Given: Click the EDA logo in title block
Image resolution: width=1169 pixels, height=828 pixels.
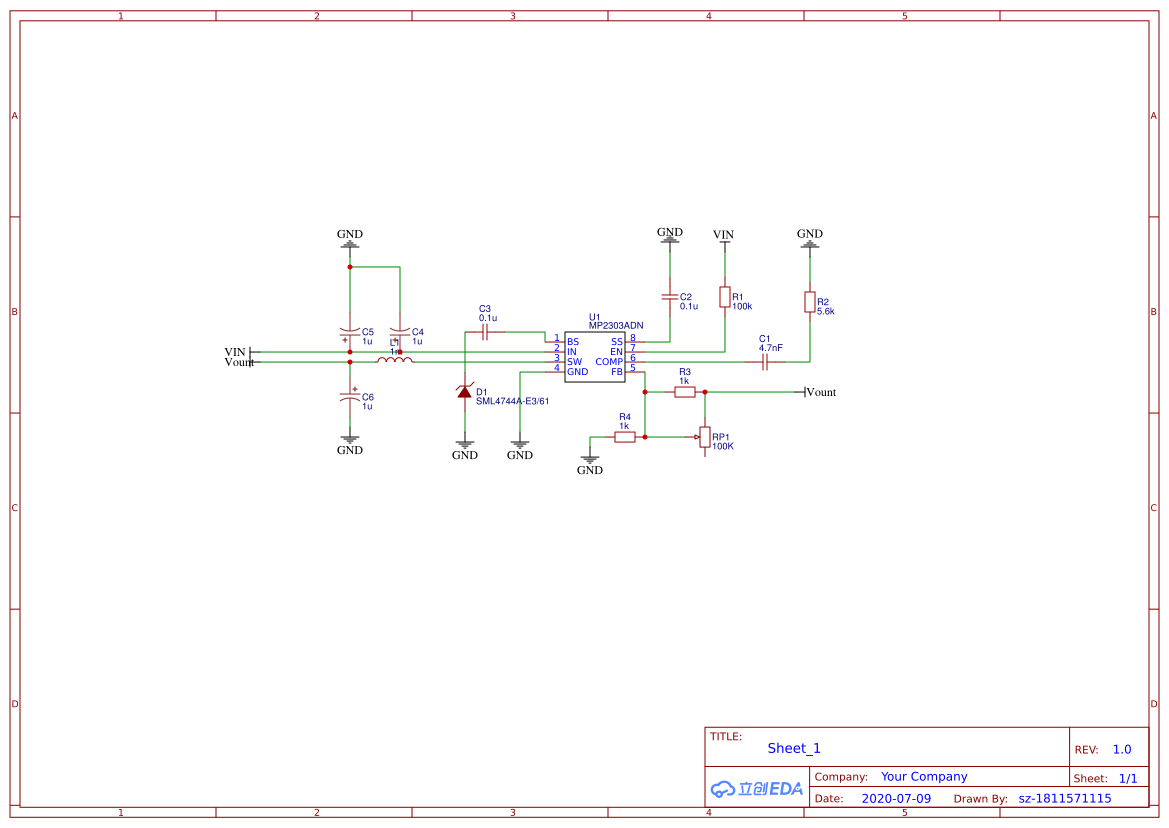Looking at the screenshot, I should tap(757, 788).
